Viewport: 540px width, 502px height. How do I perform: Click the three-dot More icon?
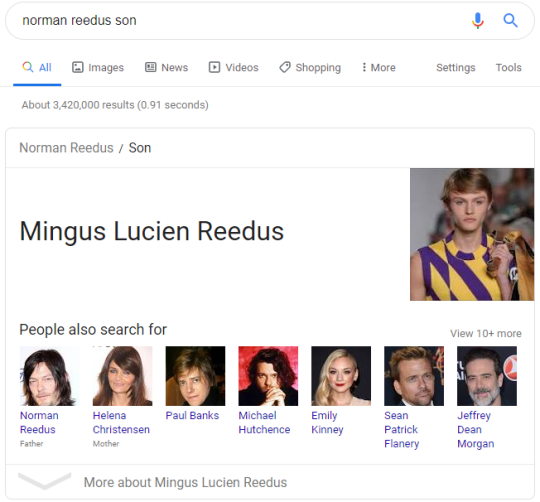[x=364, y=67]
